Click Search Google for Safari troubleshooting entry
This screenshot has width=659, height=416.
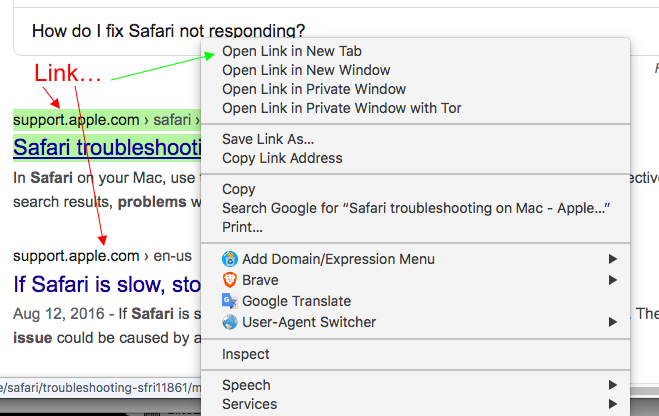pyautogui.click(x=416, y=208)
